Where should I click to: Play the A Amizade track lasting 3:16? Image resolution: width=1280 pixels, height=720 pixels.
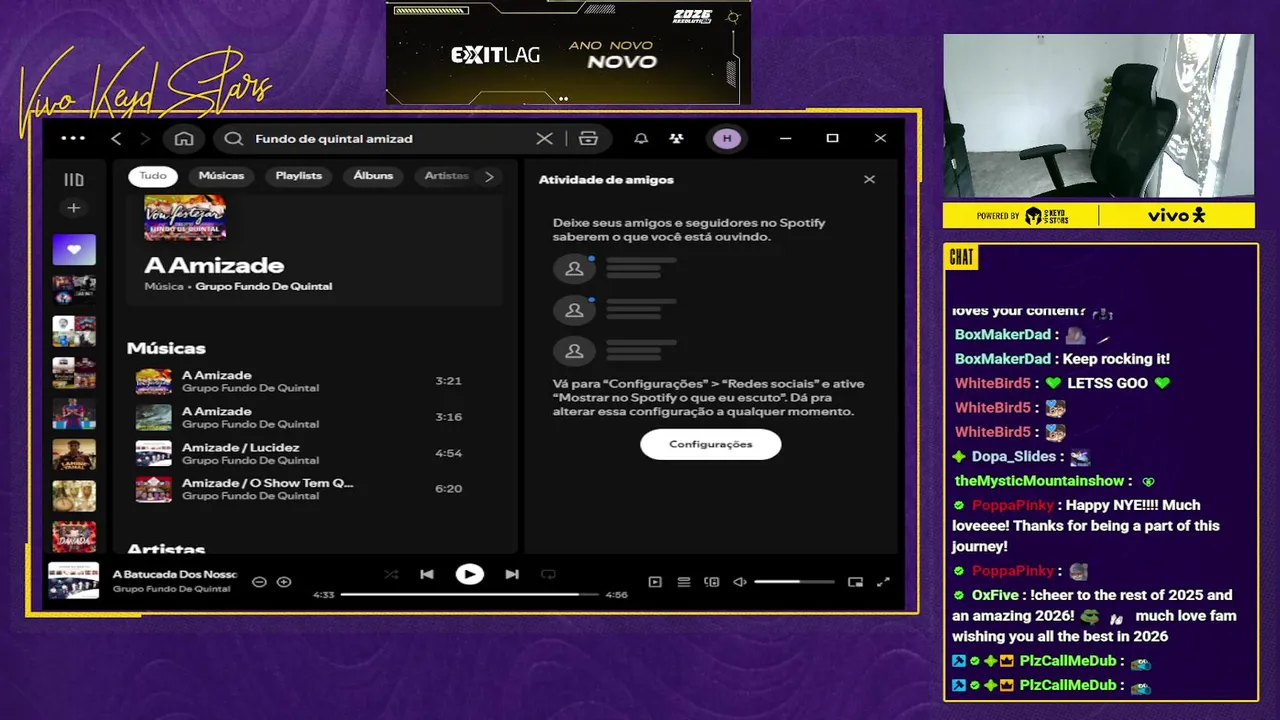coord(315,417)
